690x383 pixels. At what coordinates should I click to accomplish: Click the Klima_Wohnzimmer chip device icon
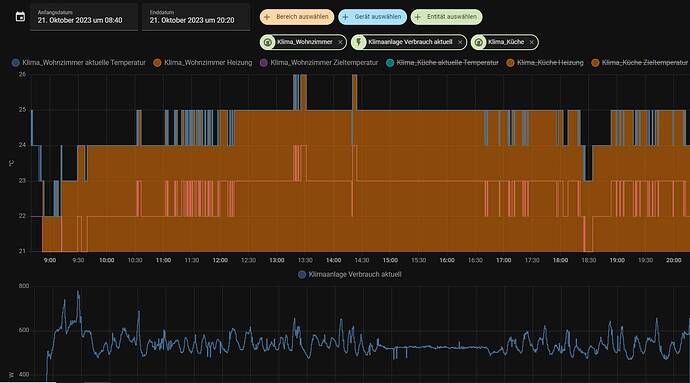268,42
